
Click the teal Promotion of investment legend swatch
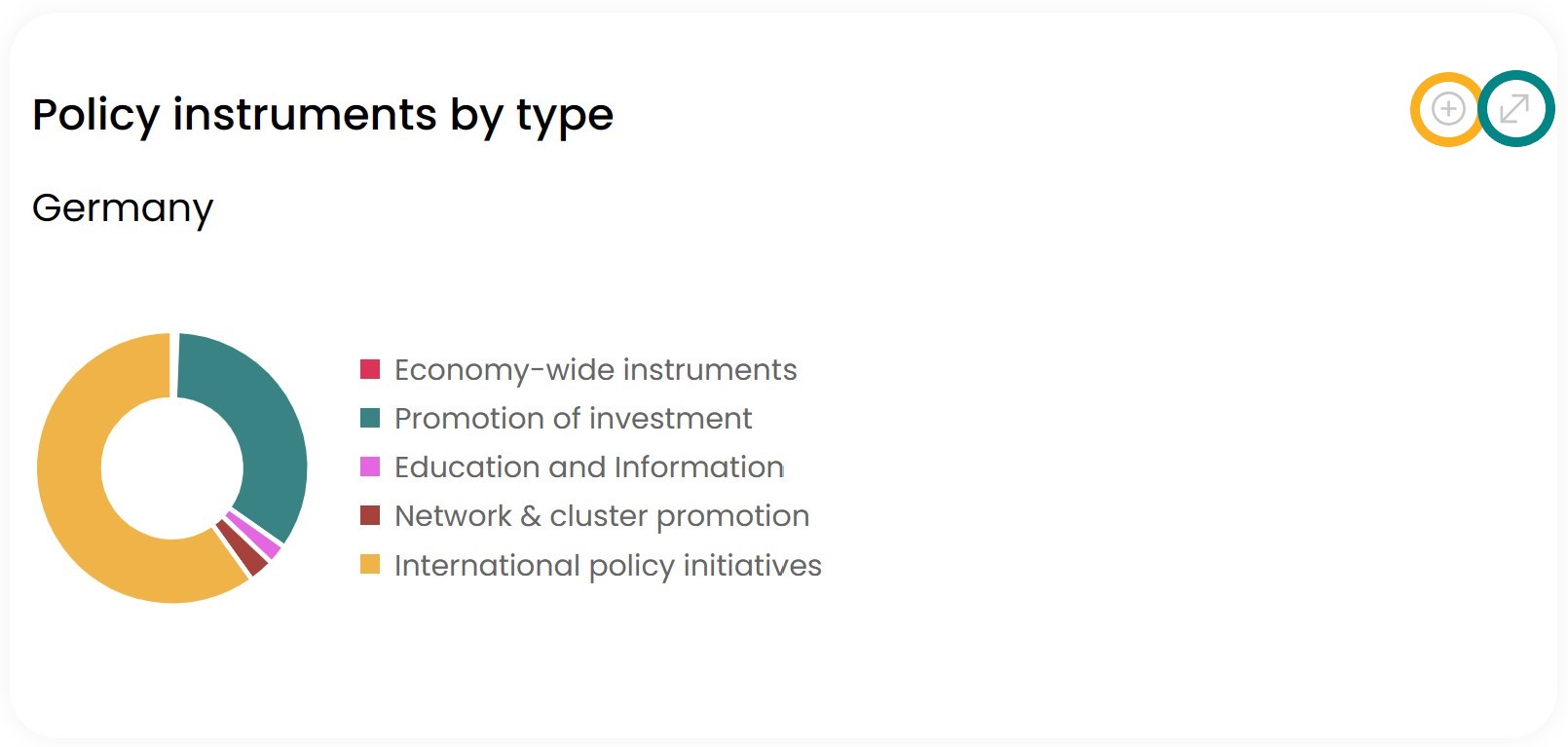point(370,418)
